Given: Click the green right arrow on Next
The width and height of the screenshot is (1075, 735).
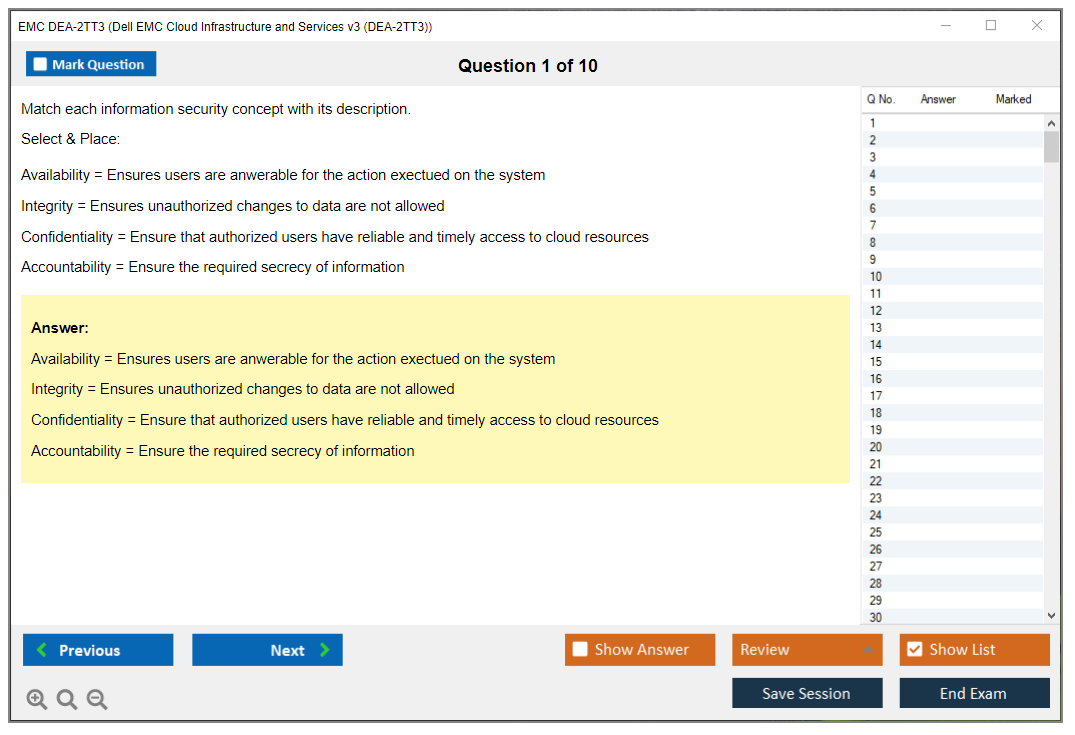Looking at the screenshot, I should click(x=325, y=650).
